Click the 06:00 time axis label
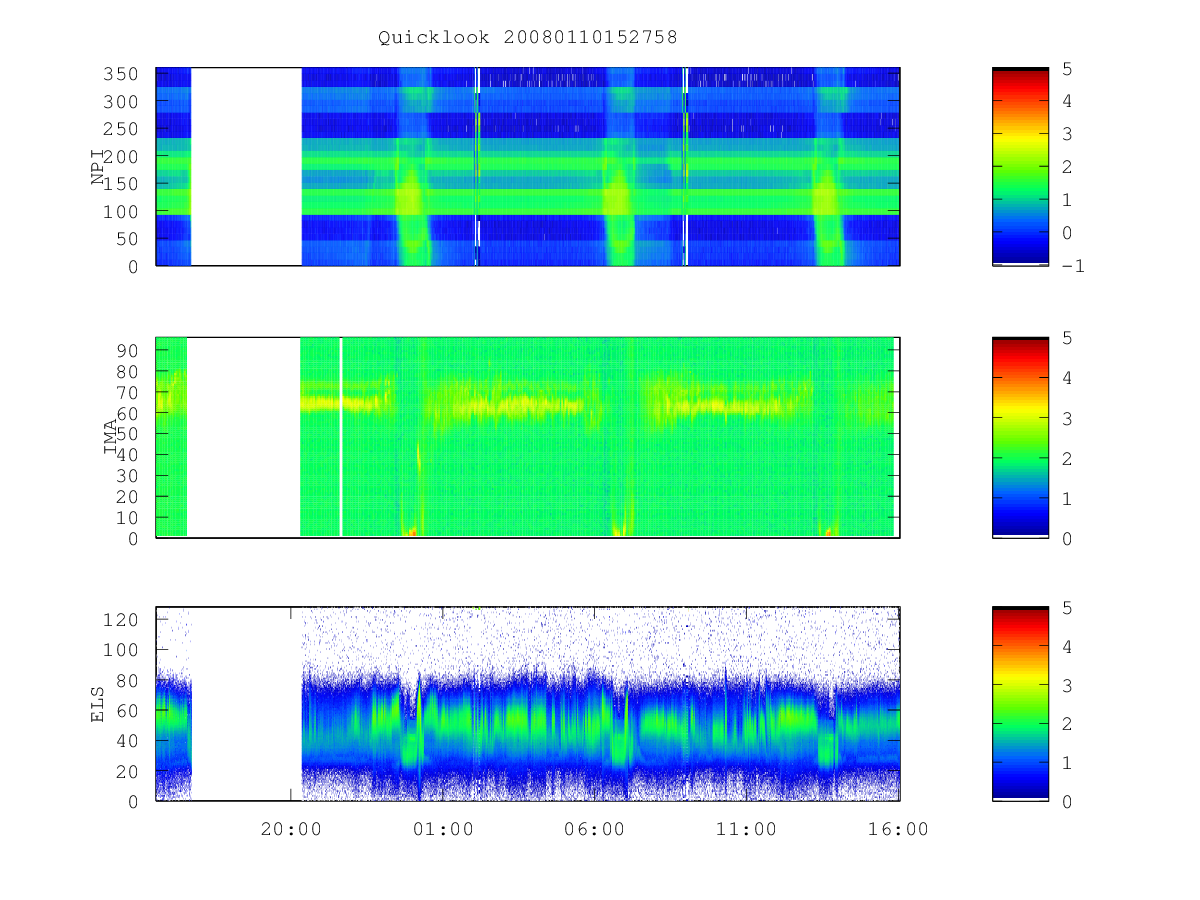 (595, 829)
